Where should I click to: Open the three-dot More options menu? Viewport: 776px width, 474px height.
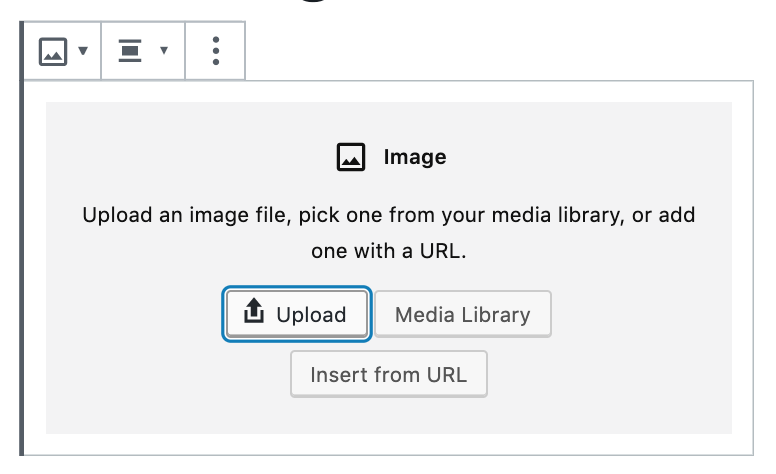click(x=215, y=50)
